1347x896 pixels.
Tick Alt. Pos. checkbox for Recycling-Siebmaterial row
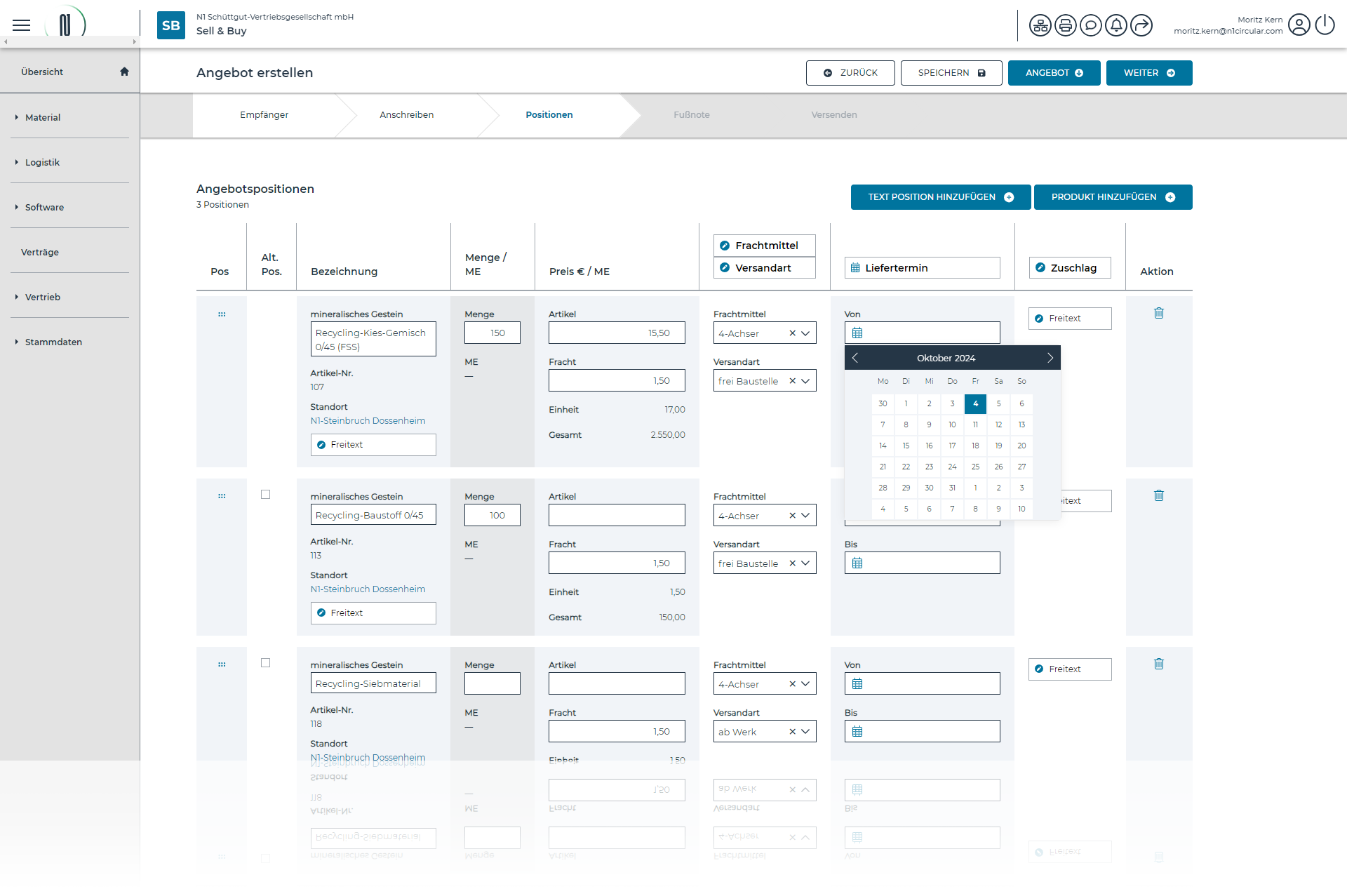click(x=265, y=663)
